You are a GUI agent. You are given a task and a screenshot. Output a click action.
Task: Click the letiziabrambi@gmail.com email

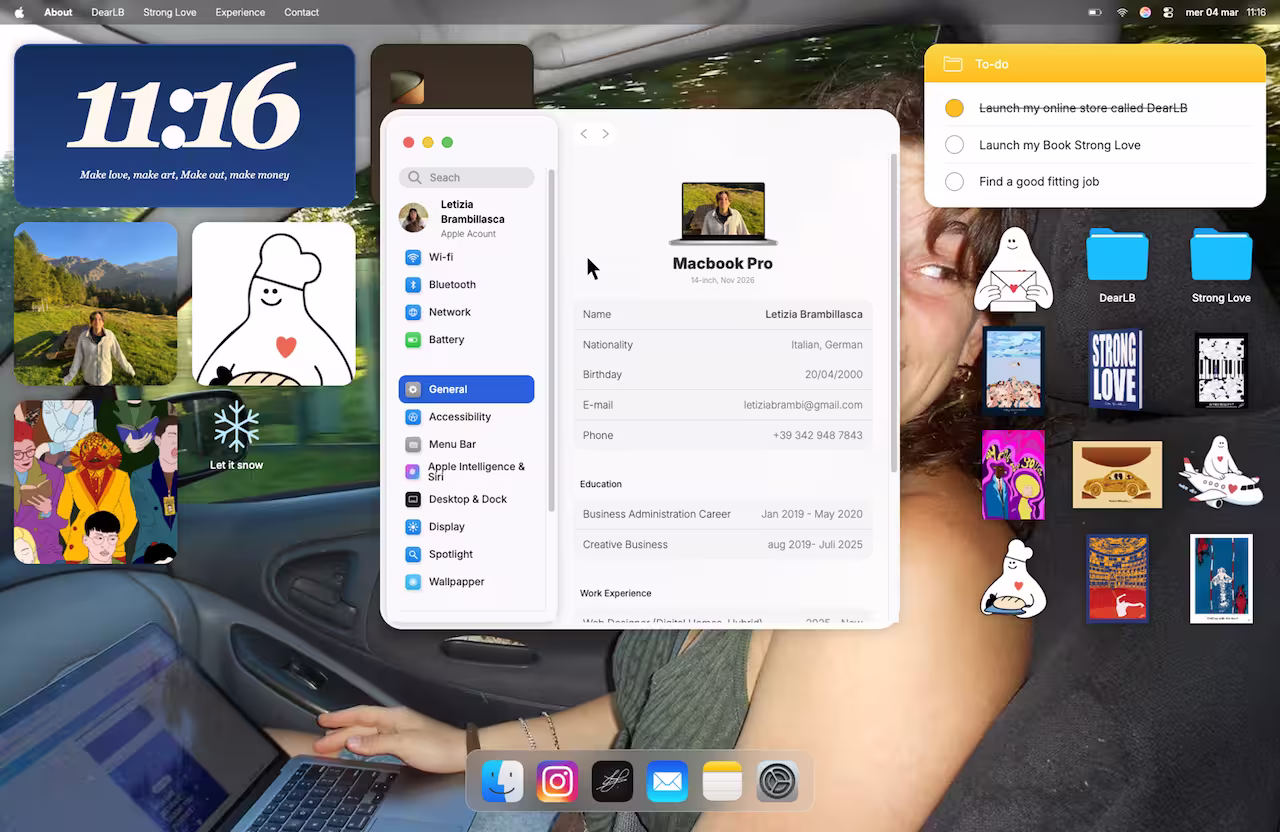[803, 405]
